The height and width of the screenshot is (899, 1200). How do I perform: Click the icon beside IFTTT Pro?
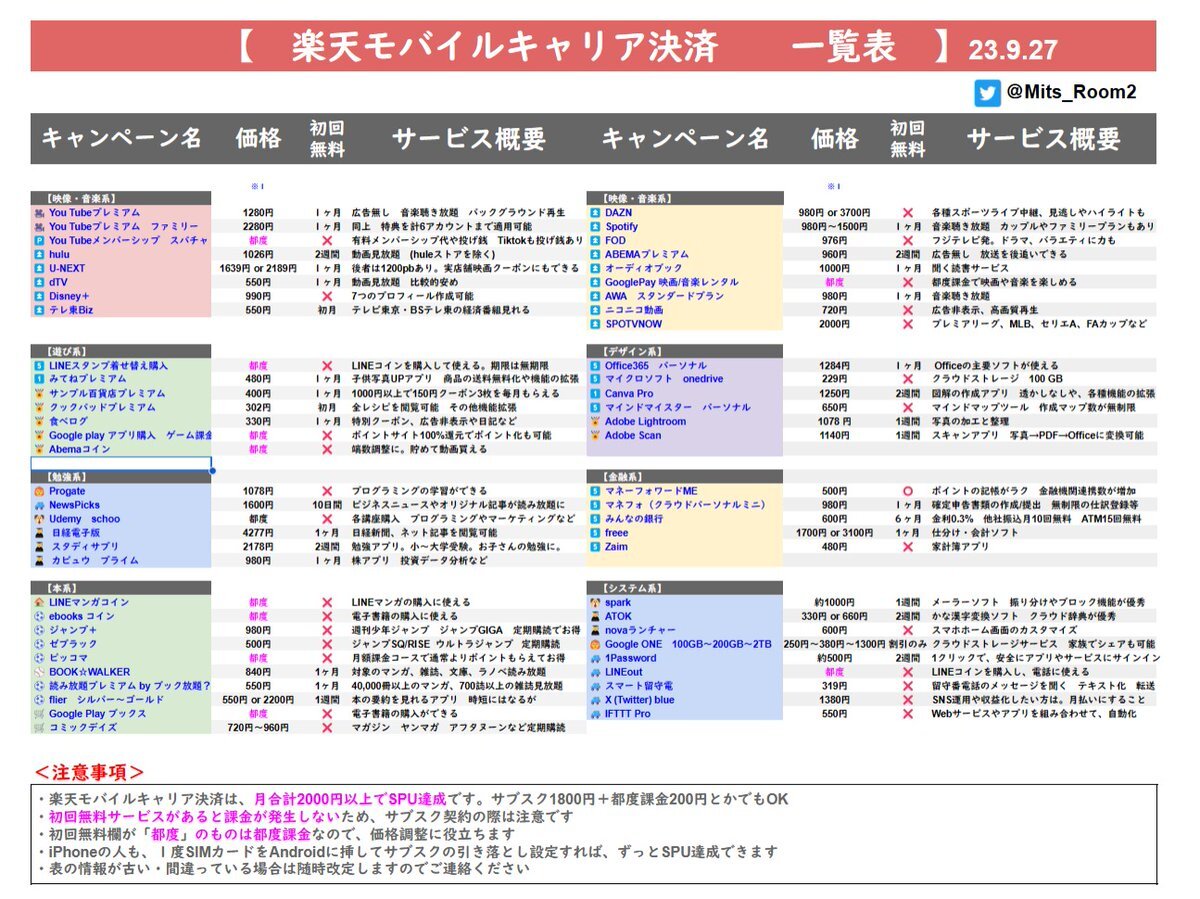click(594, 714)
